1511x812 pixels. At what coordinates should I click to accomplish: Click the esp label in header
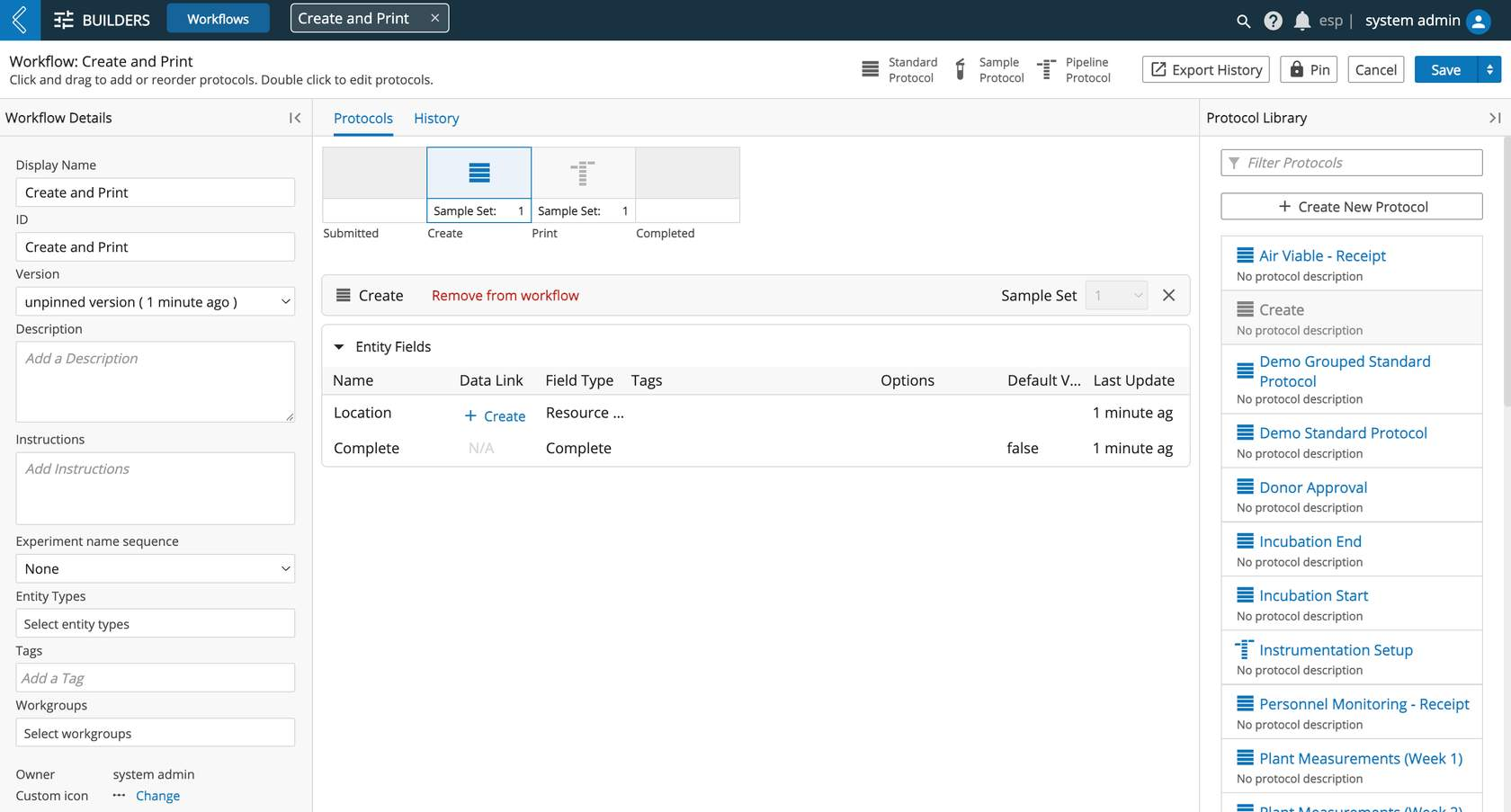(x=1330, y=21)
